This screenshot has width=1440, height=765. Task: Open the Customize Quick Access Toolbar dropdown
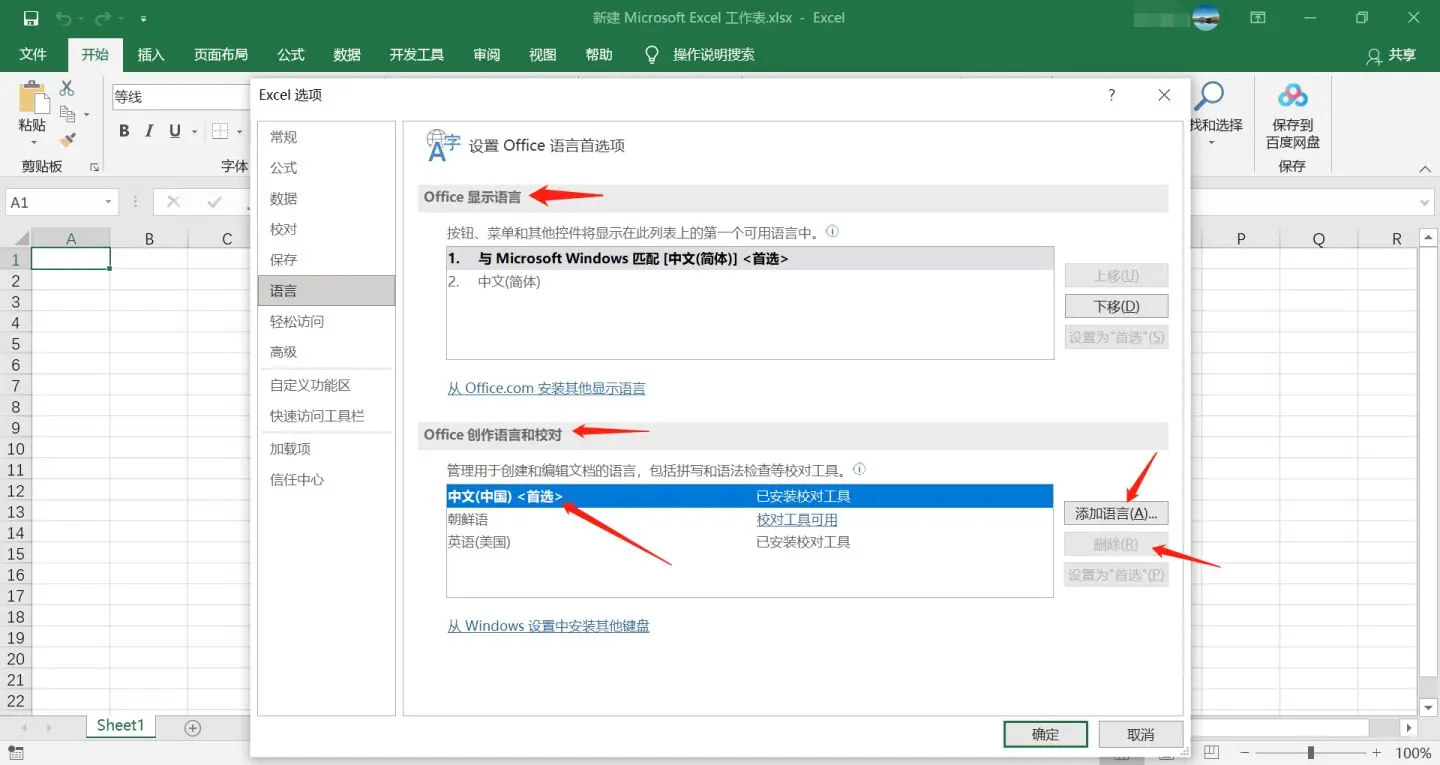[x=144, y=19]
